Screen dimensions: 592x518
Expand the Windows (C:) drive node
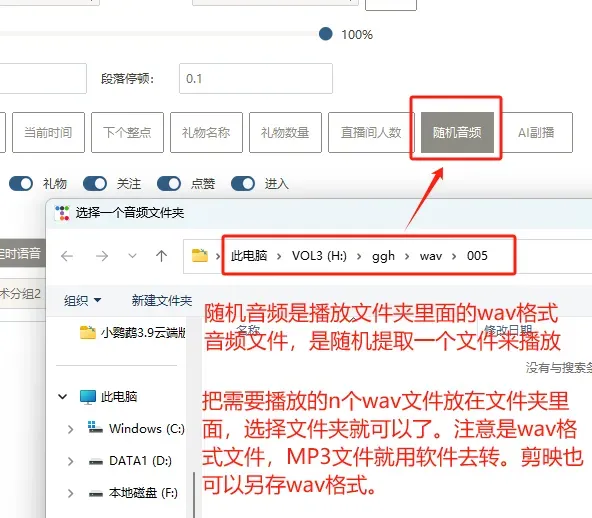70,429
